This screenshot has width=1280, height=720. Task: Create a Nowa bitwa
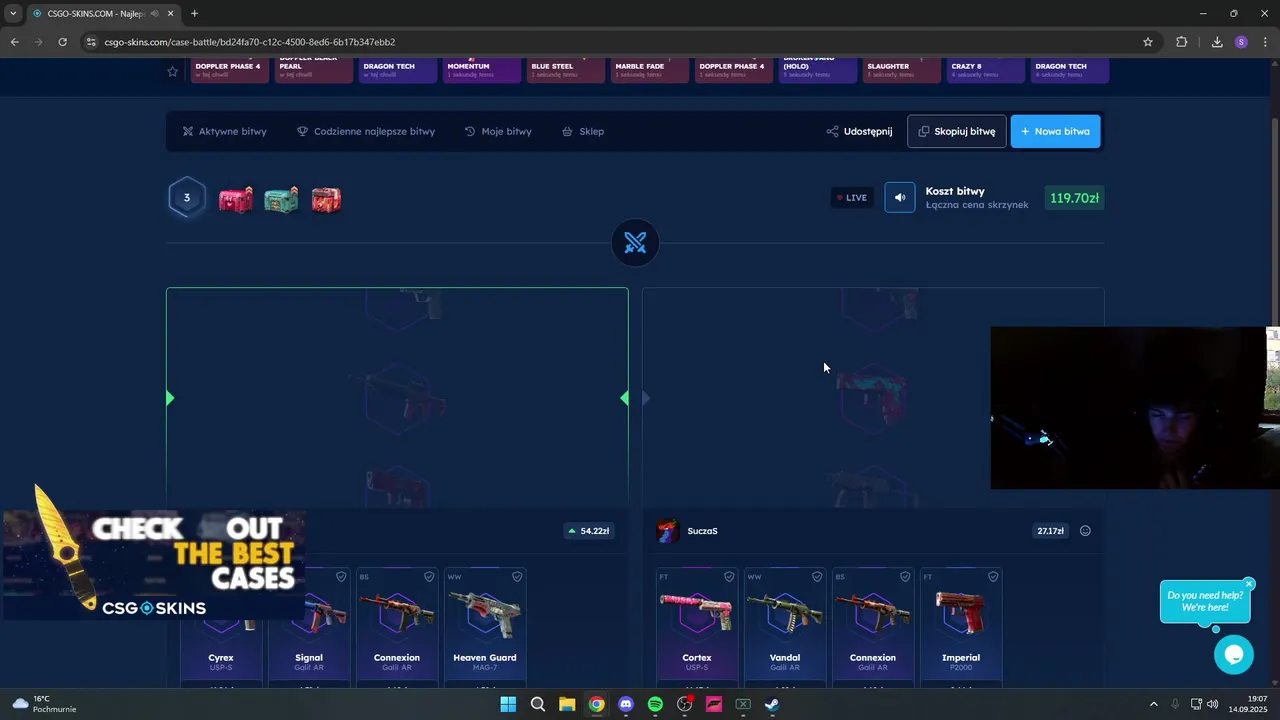point(1055,131)
